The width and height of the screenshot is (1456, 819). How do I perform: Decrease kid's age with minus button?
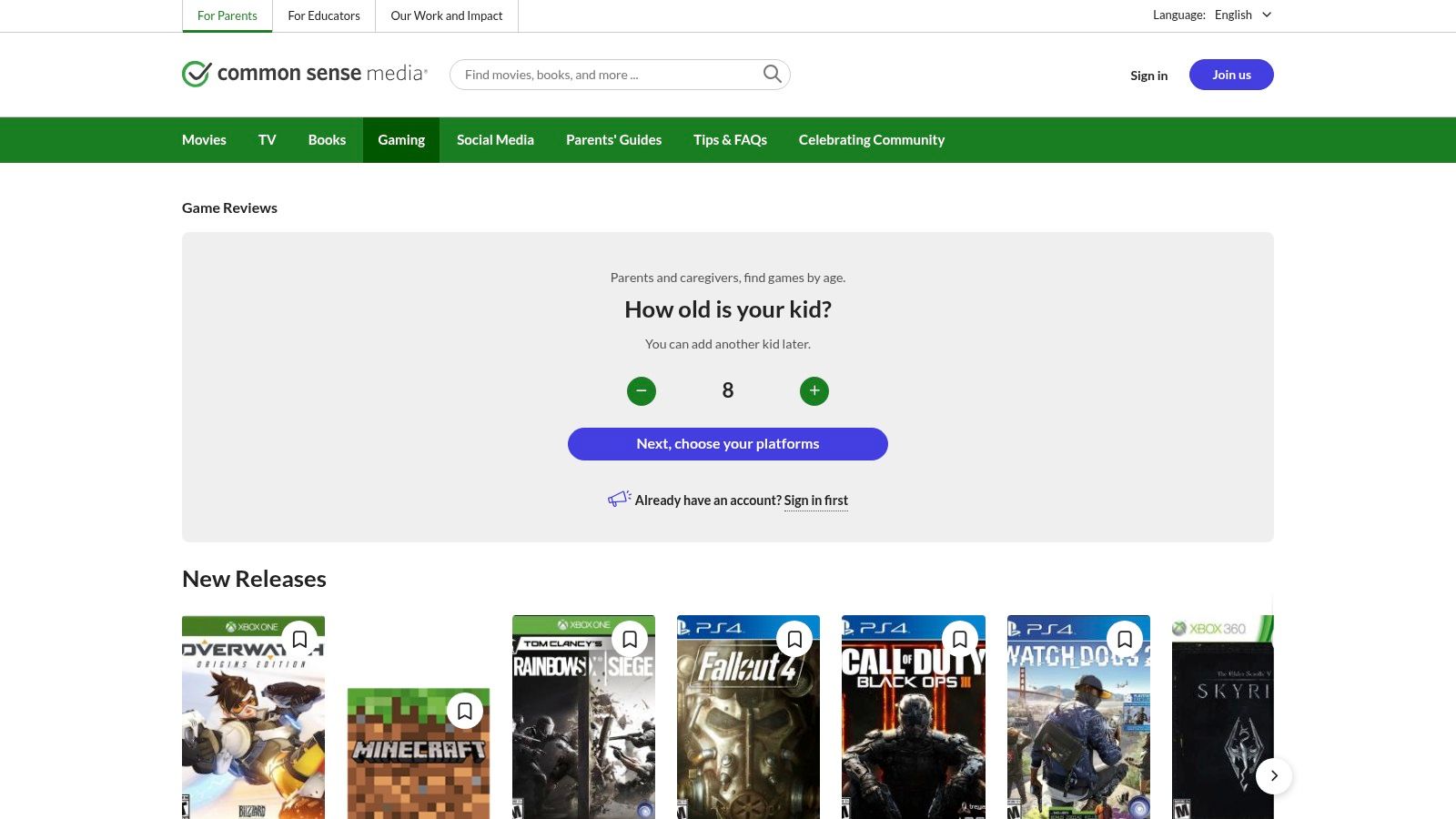tap(642, 390)
